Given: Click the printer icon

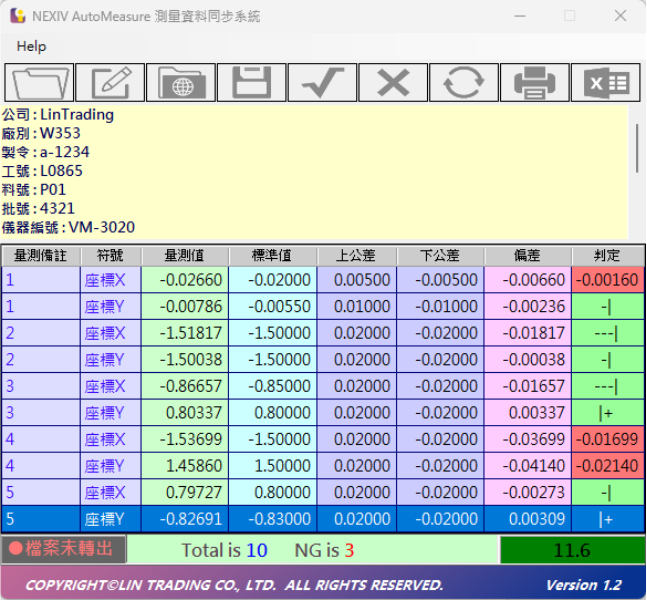Looking at the screenshot, I should pyautogui.click(x=534, y=83).
